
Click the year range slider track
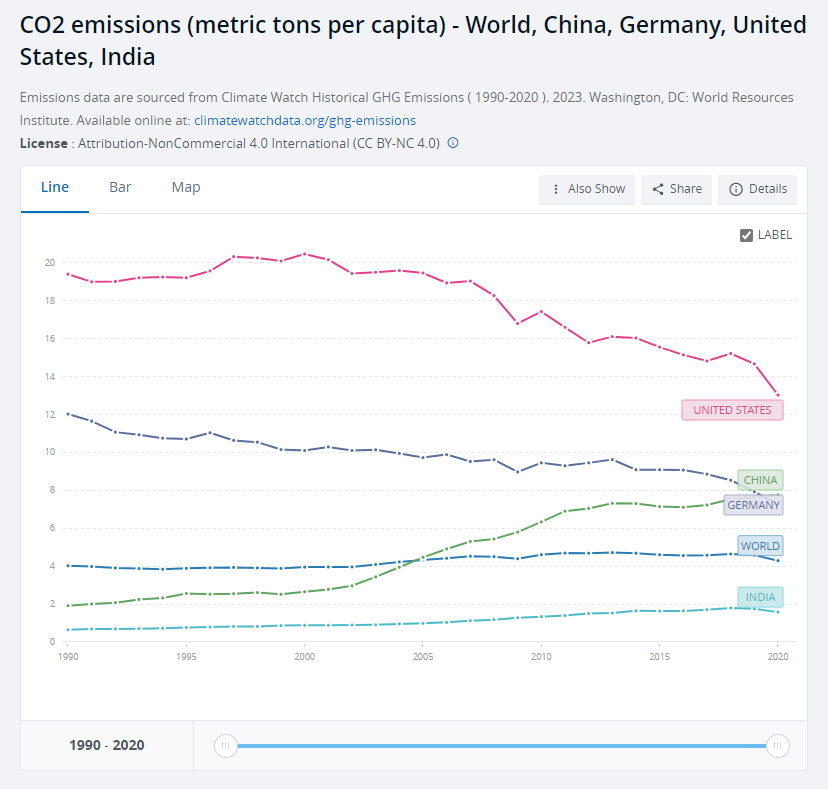pos(500,745)
